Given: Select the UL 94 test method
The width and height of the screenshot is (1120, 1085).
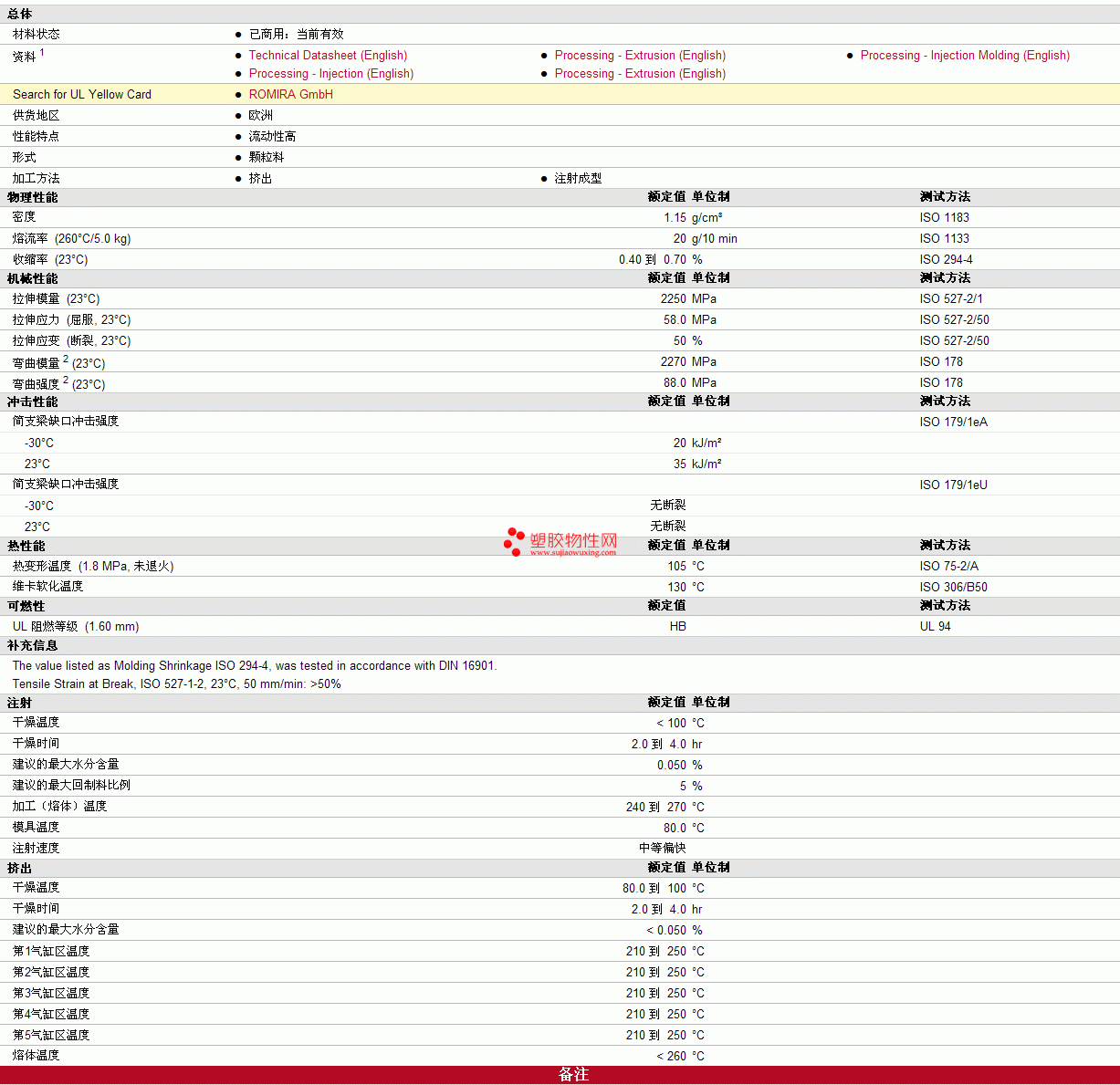Looking at the screenshot, I should [936, 627].
